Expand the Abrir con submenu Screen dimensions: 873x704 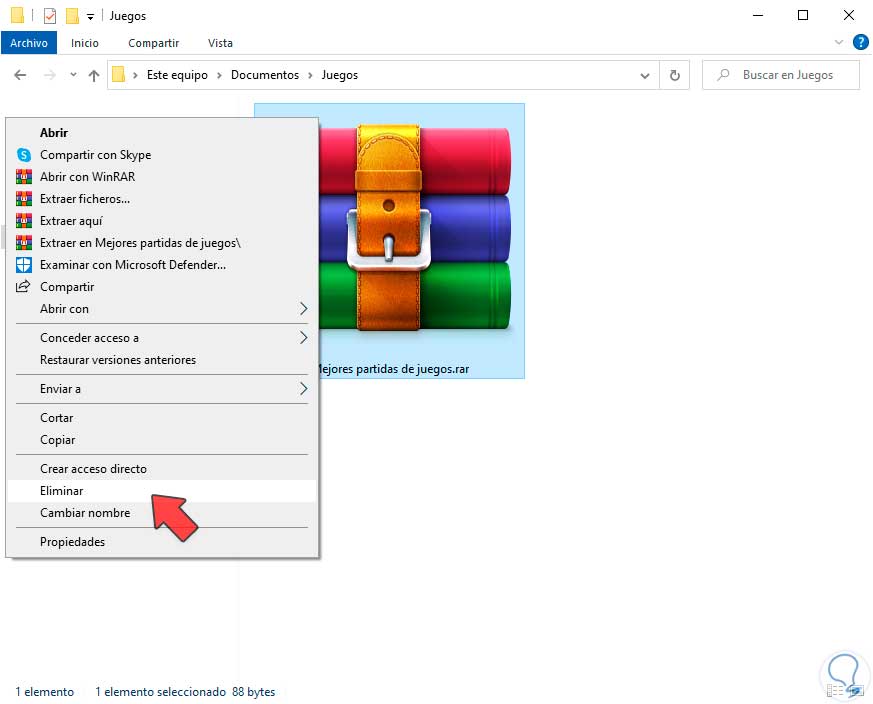[x=303, y=309]
